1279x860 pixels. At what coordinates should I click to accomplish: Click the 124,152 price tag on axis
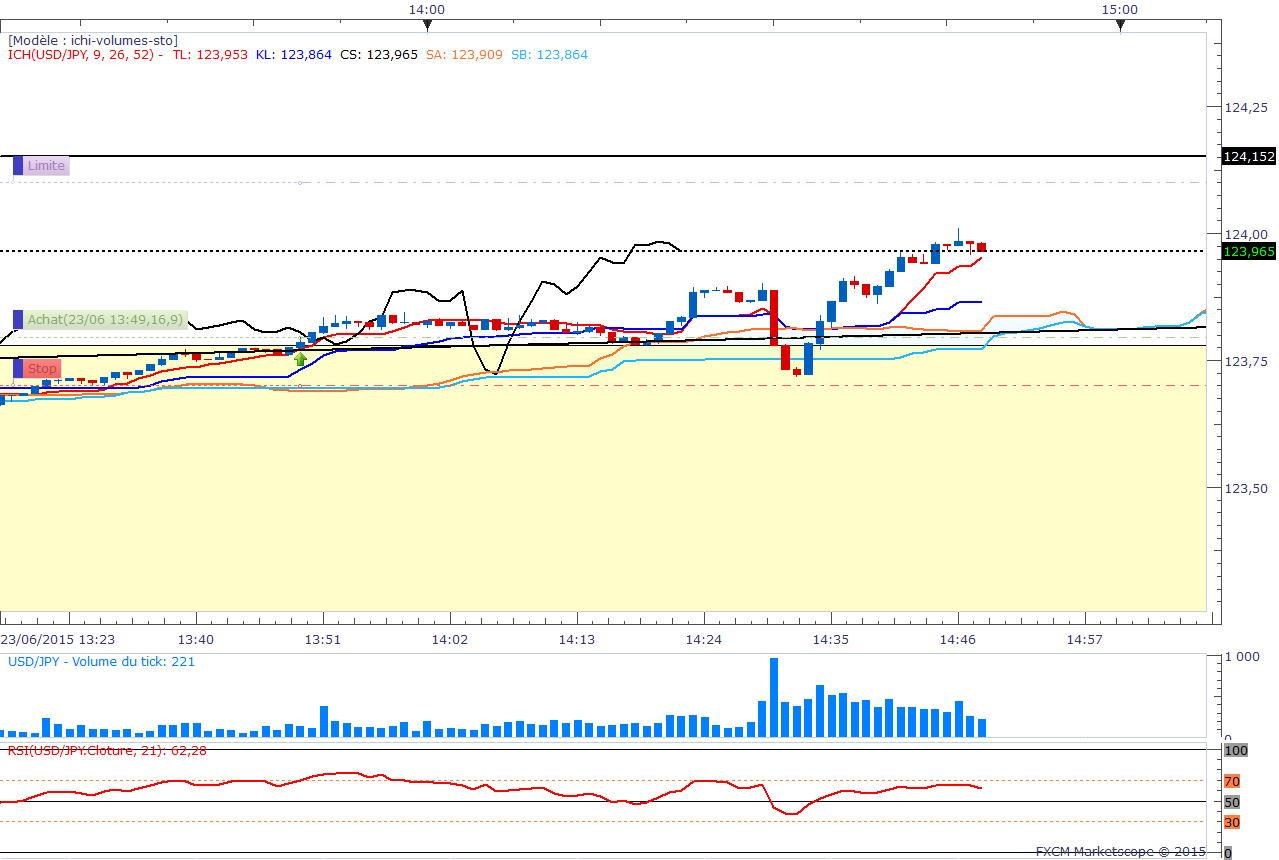click(1248, 156)
